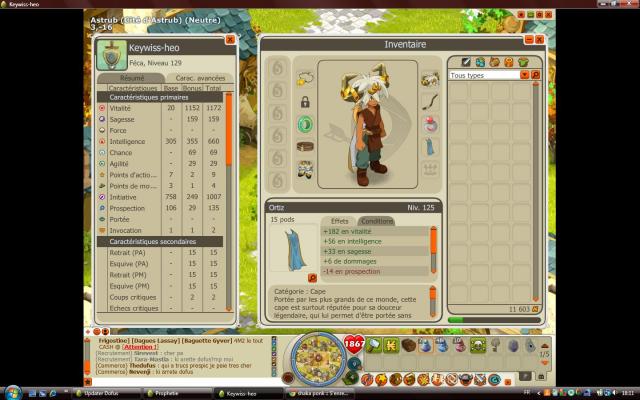The image size is (640, 400).
Task: Click the padlock locked slot
Action: (x=305, y=102)
